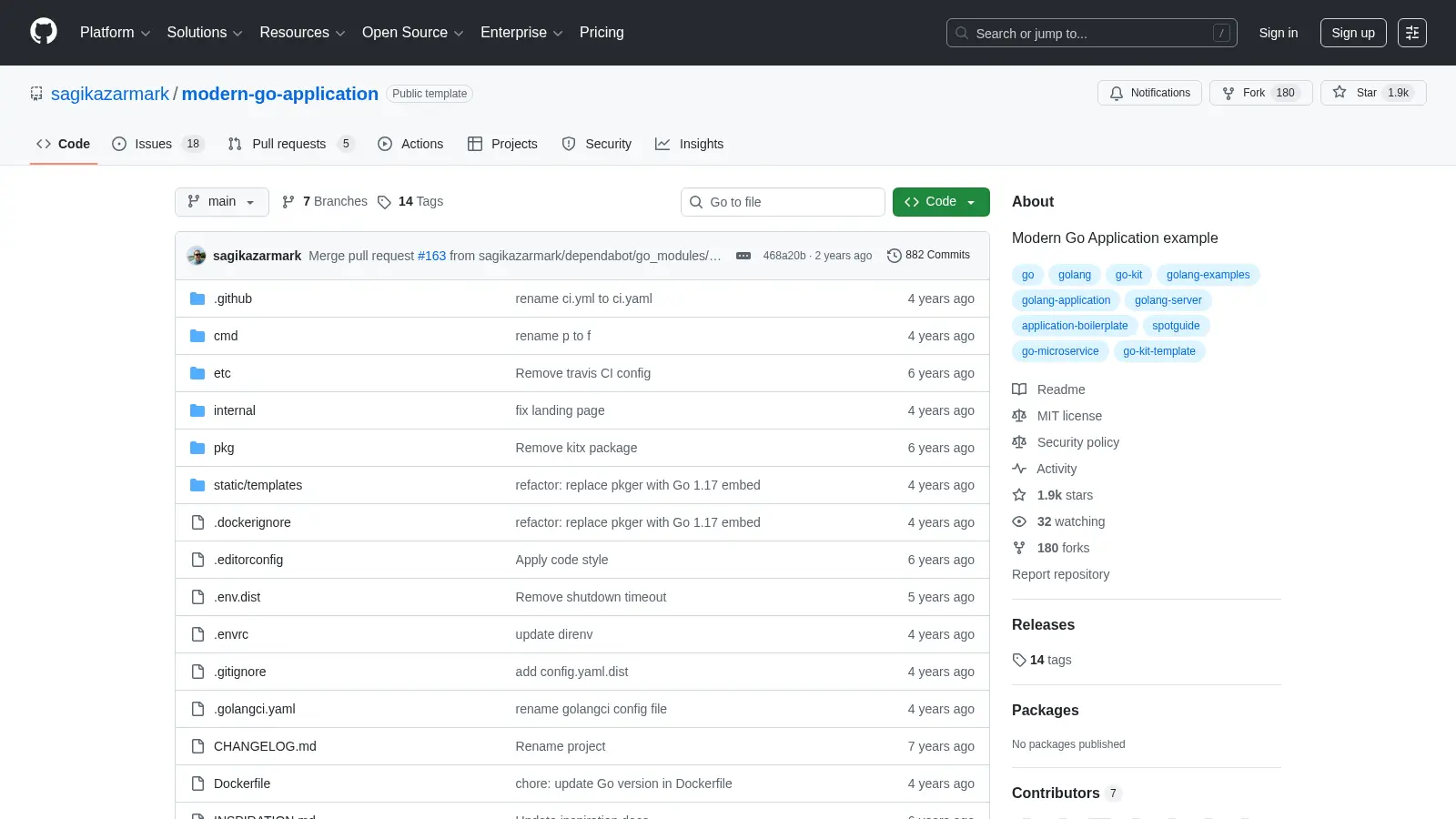Expand the Enterprise menu

click(x=521, y=33)
